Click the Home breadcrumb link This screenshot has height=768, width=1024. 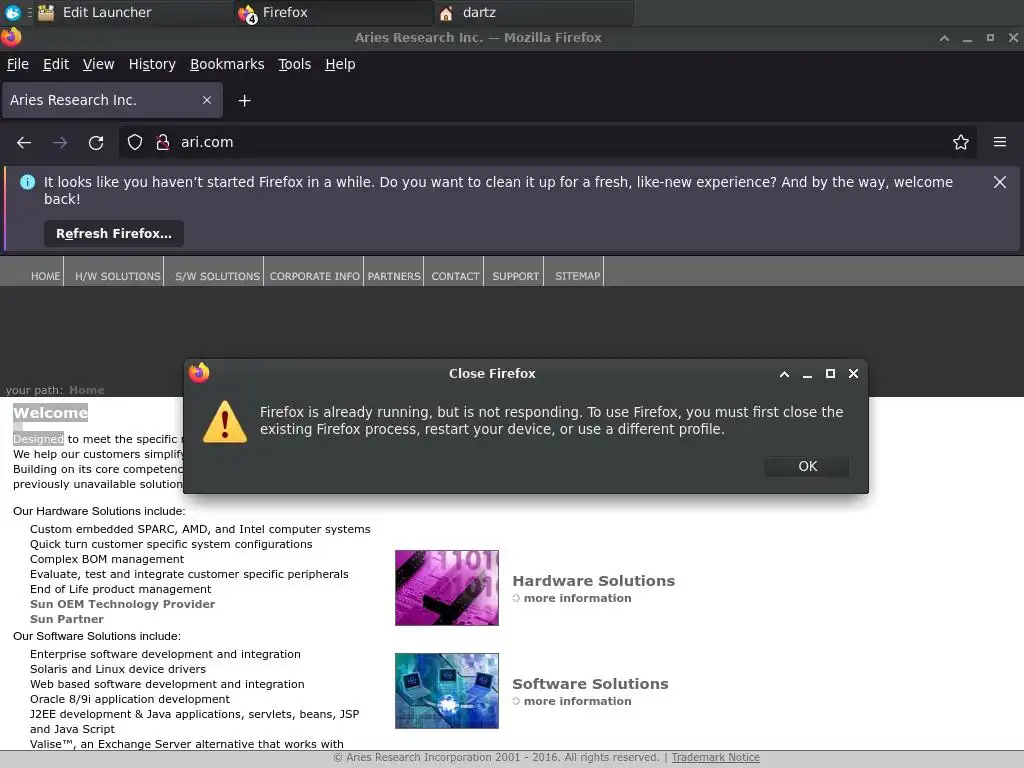point(87,390)
